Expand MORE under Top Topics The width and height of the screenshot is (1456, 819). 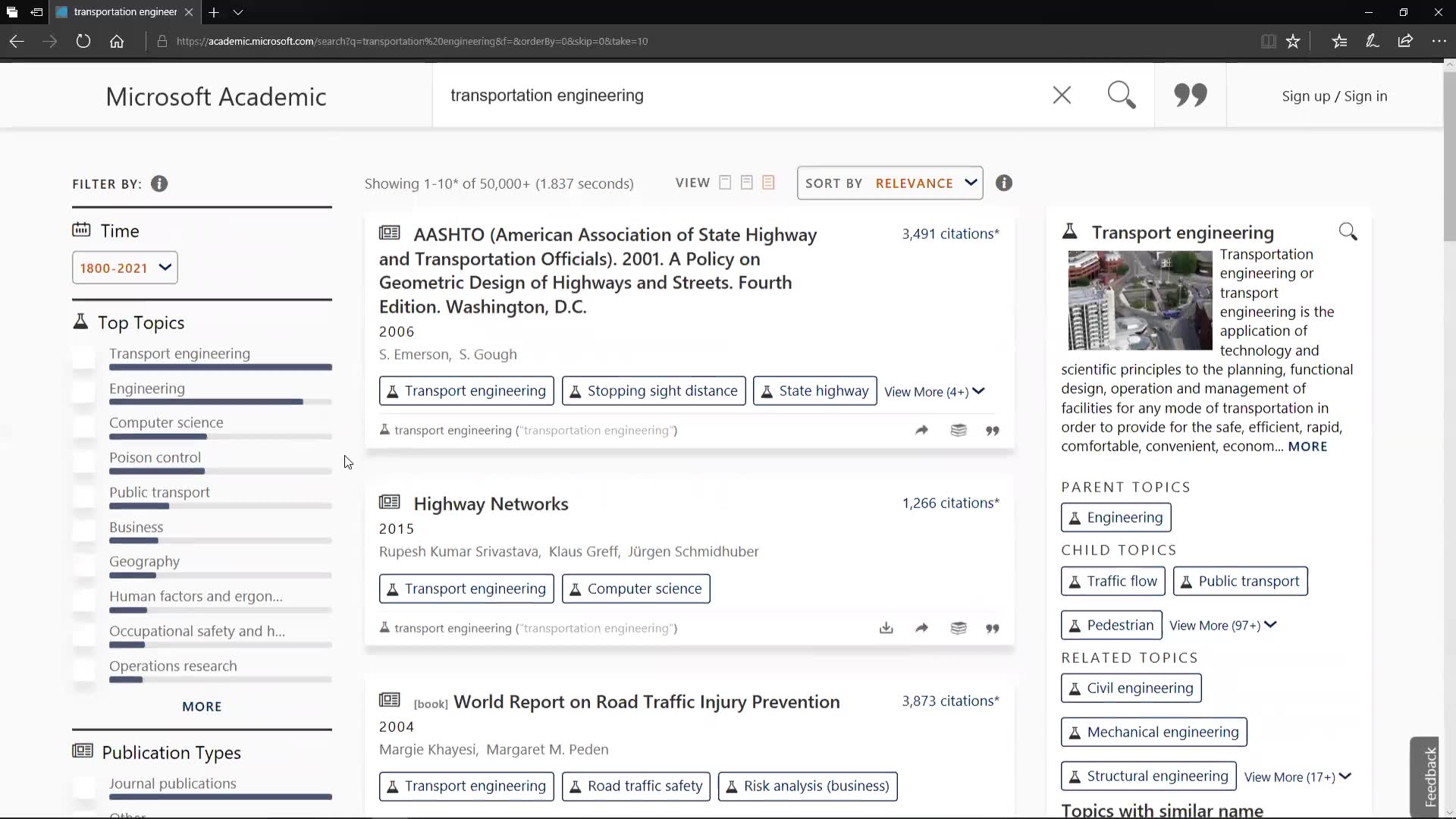pyautogui.click(x=202, y=706)
